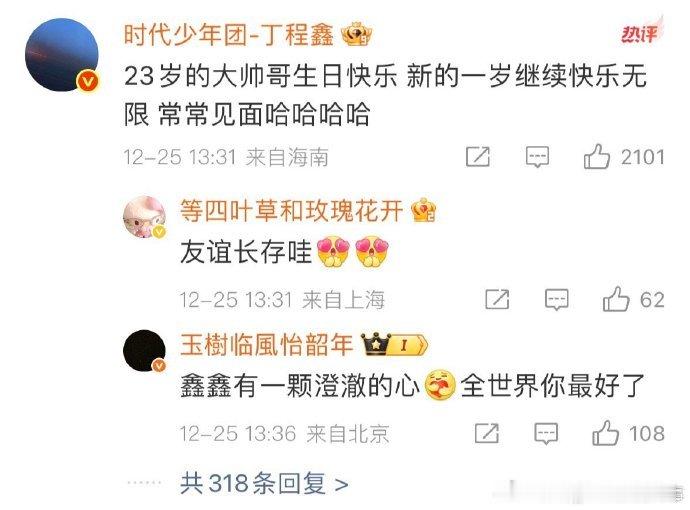Repost the 友谊长存哇 reply
This screenshot has height=510, width=690.
click(497, 300)
